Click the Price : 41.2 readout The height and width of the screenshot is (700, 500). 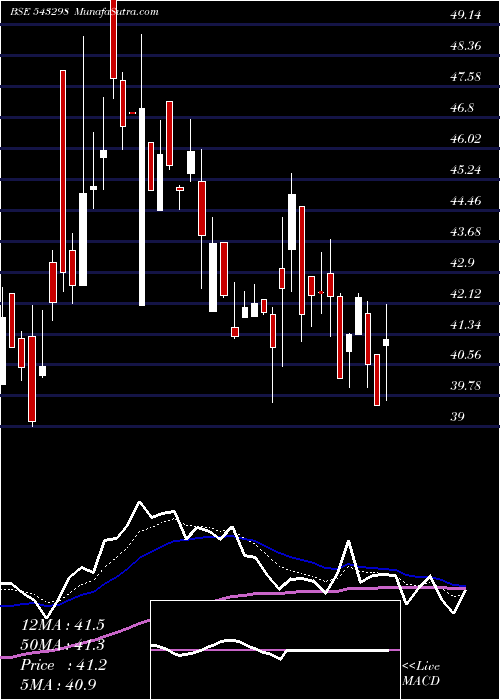click(x=64, y=665)
